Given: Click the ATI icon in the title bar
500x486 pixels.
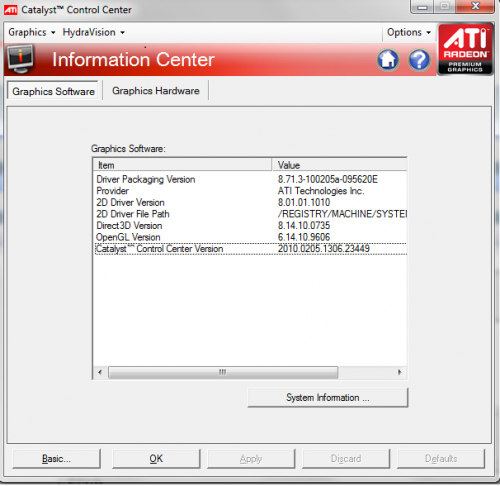Looking at the screenshot, I should point(10,10).
